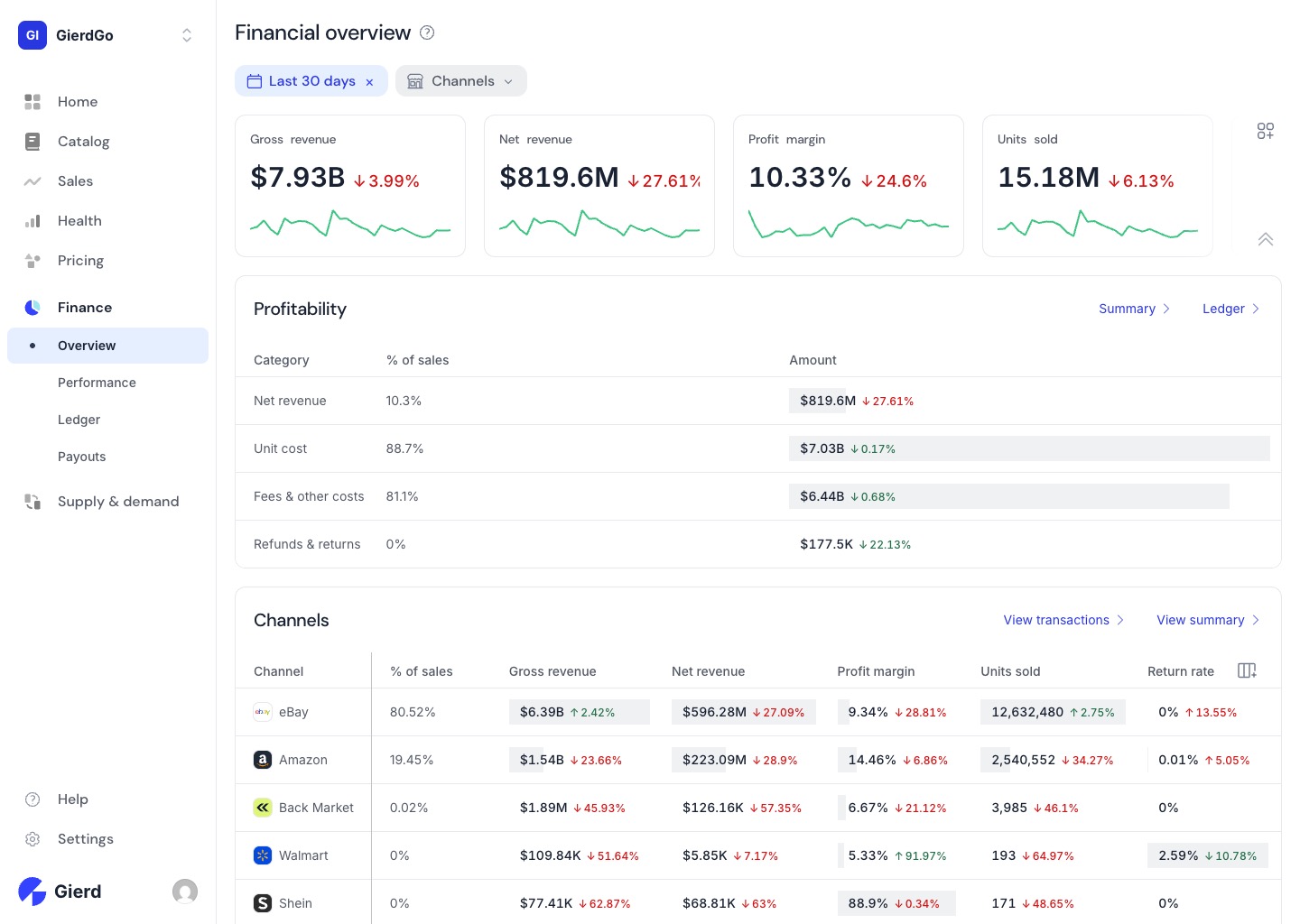Click the Unit cost 88.7% value
The height and width of the screenshot is (924, 1300).
404,448
